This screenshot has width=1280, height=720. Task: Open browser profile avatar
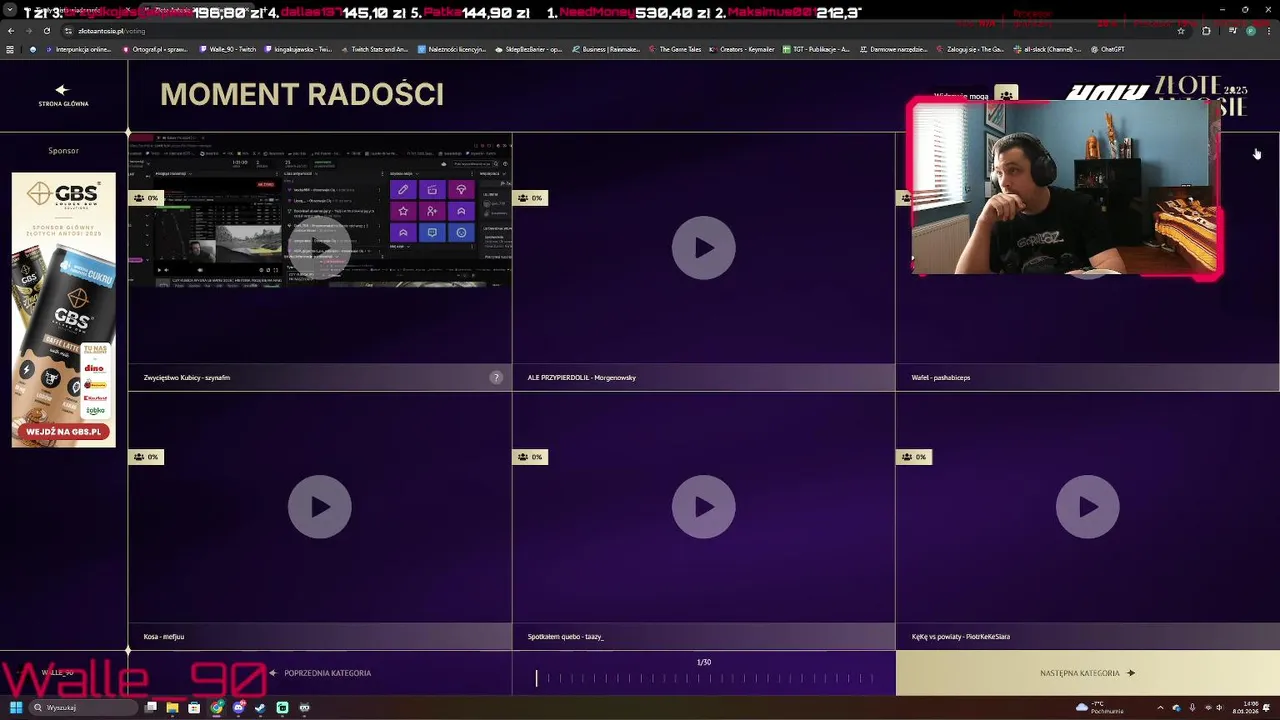point(1250,31)
